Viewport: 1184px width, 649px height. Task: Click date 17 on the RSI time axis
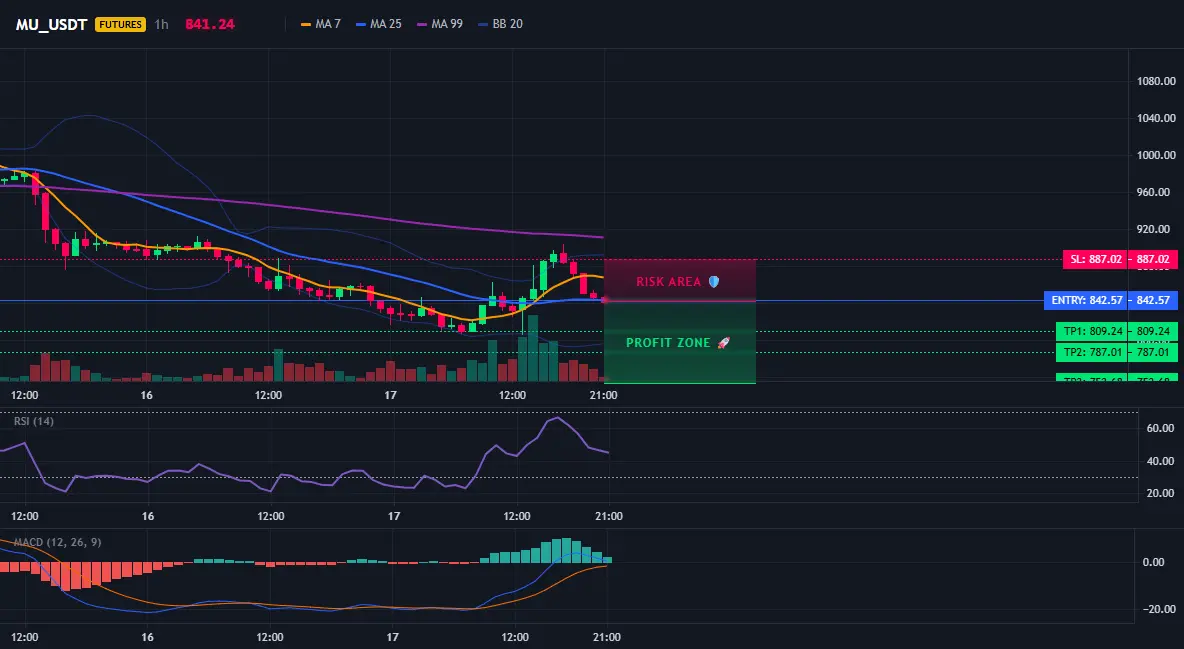tap(393, 516)
